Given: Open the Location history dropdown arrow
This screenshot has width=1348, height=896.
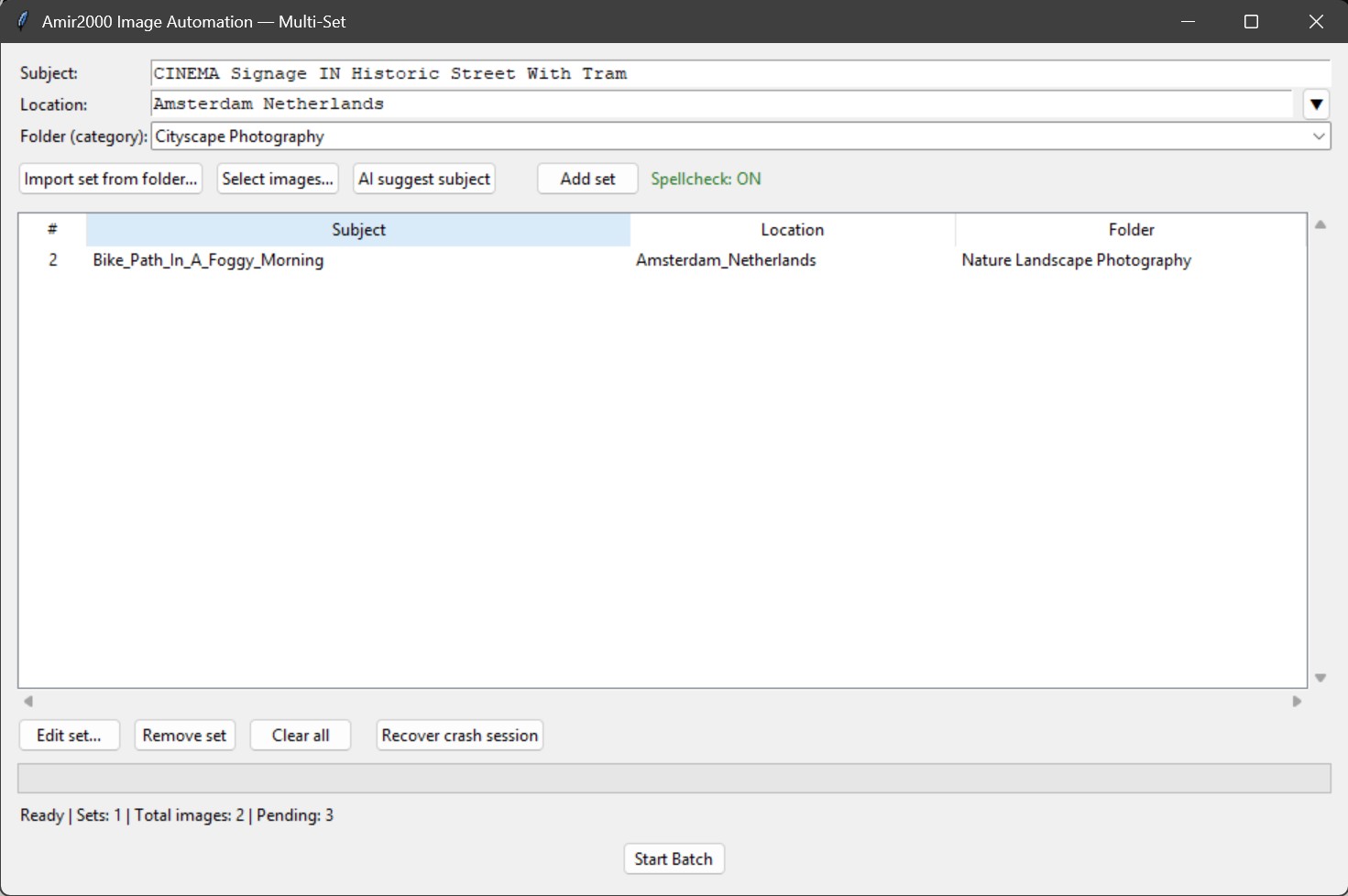Looking at the screenshot, I should tap(1316, 104).
